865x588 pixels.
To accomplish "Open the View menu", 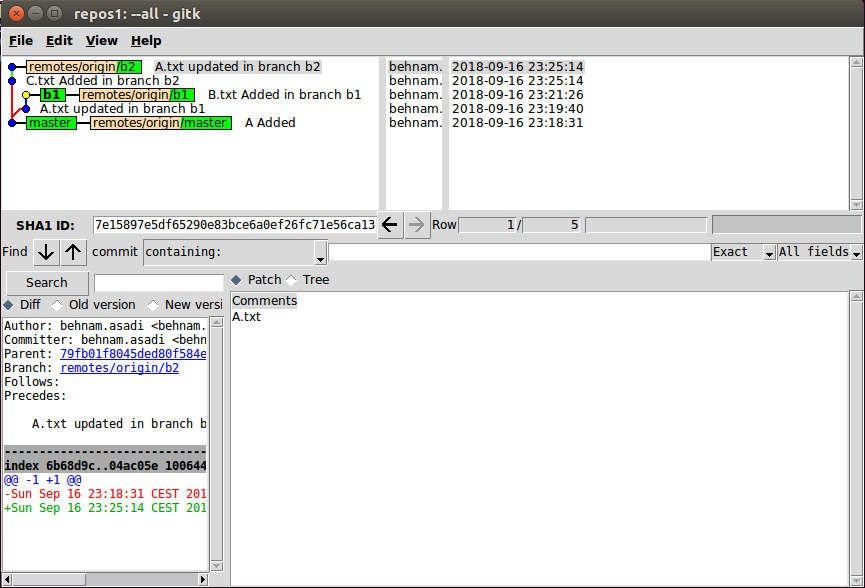I will point(102,41).
